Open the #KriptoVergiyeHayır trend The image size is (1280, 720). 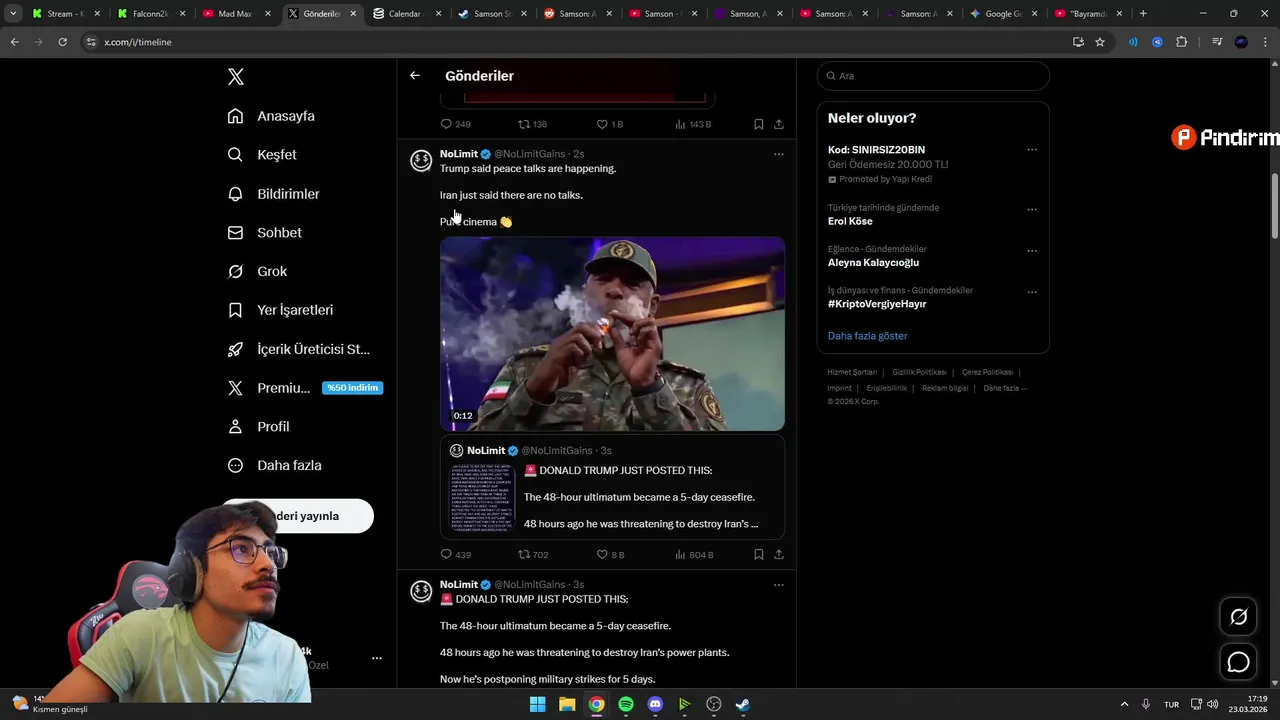coord(877,304)
